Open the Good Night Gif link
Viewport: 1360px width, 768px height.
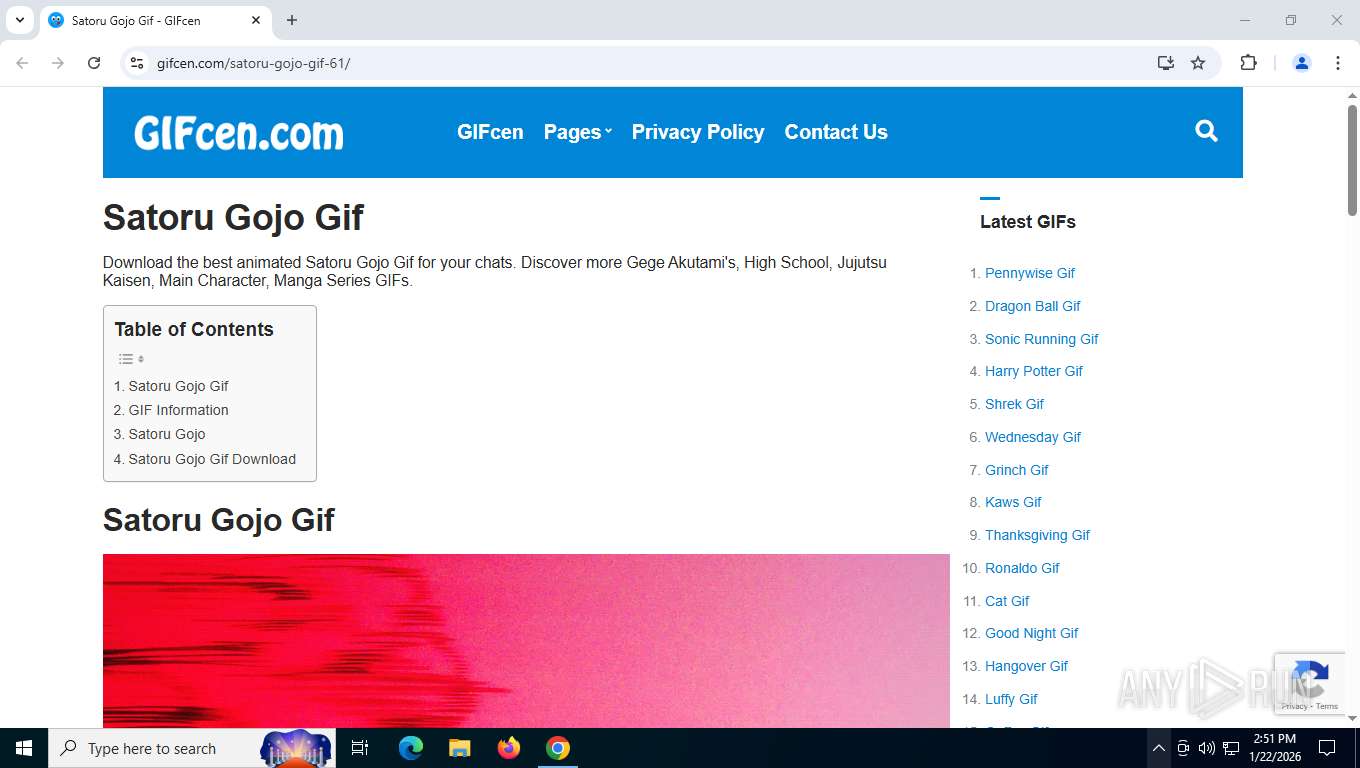1032,633
